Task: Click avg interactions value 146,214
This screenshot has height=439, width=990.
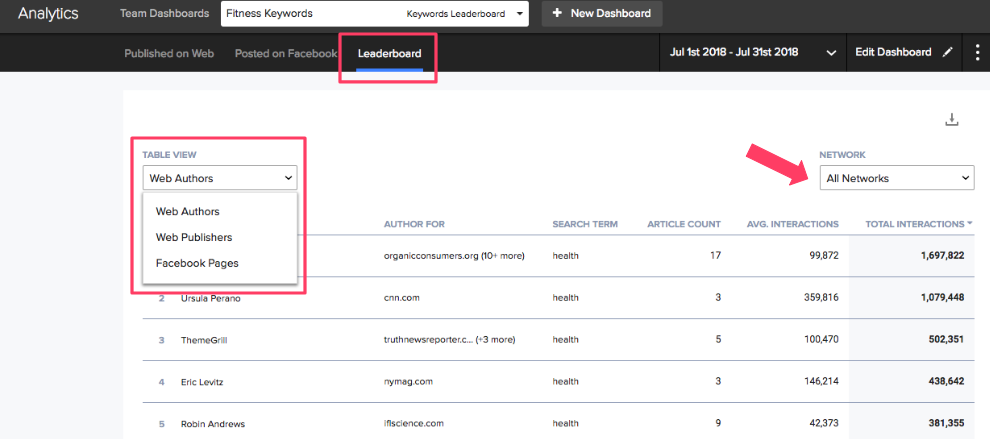Action: pyautogui.click(x=819, y=382)
